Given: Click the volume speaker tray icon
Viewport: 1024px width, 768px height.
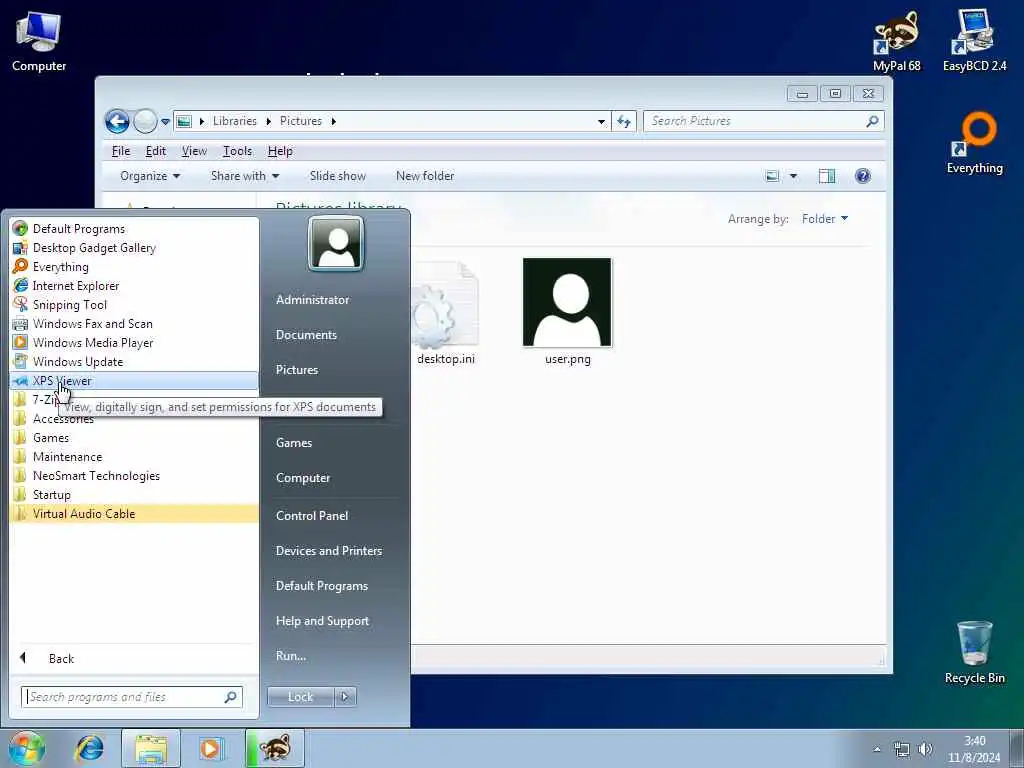Looking at the screenshot, I should point(925,749).
